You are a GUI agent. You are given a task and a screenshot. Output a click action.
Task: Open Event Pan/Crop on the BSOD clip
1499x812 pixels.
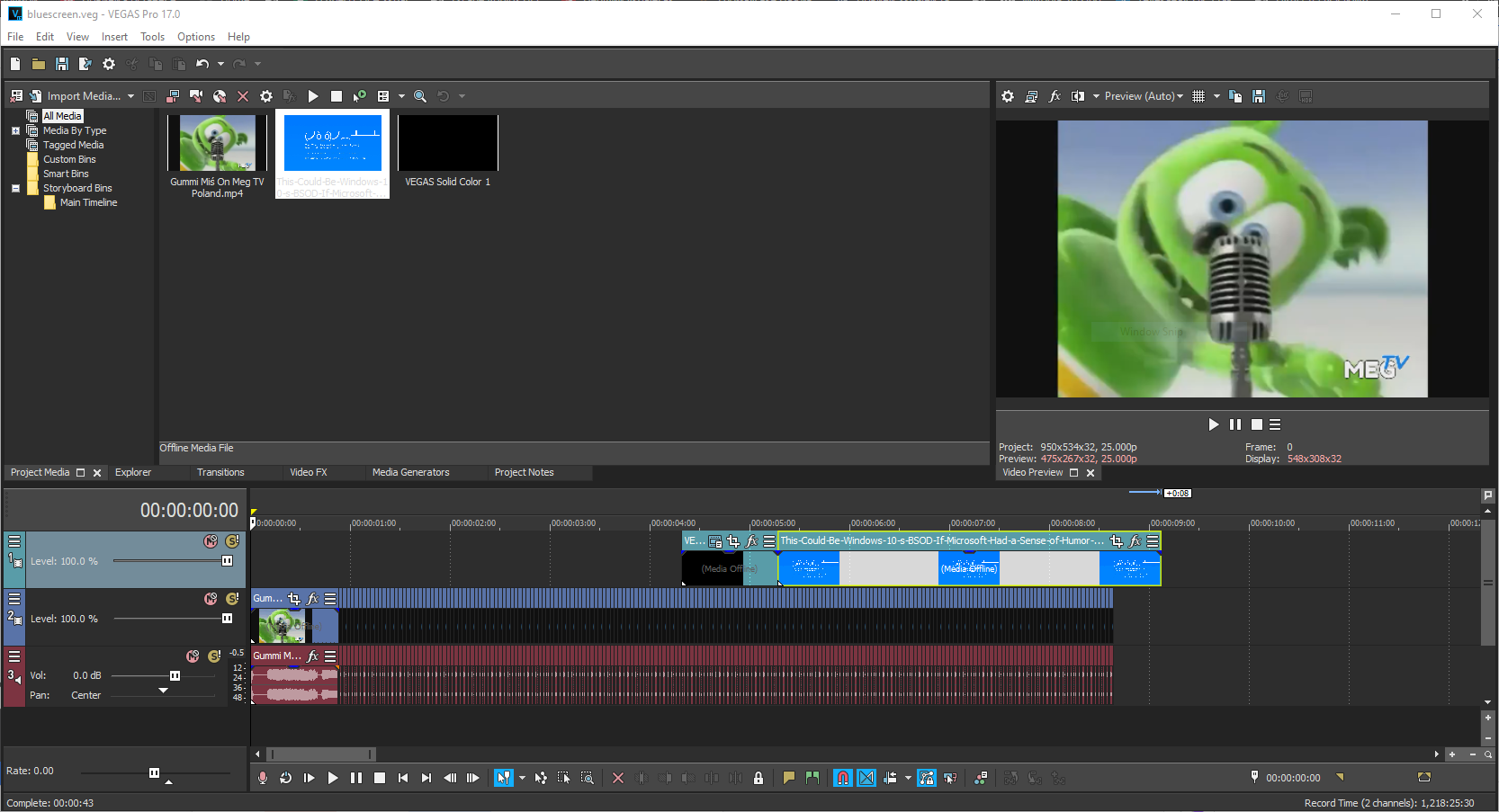[x=1117, y=541]
